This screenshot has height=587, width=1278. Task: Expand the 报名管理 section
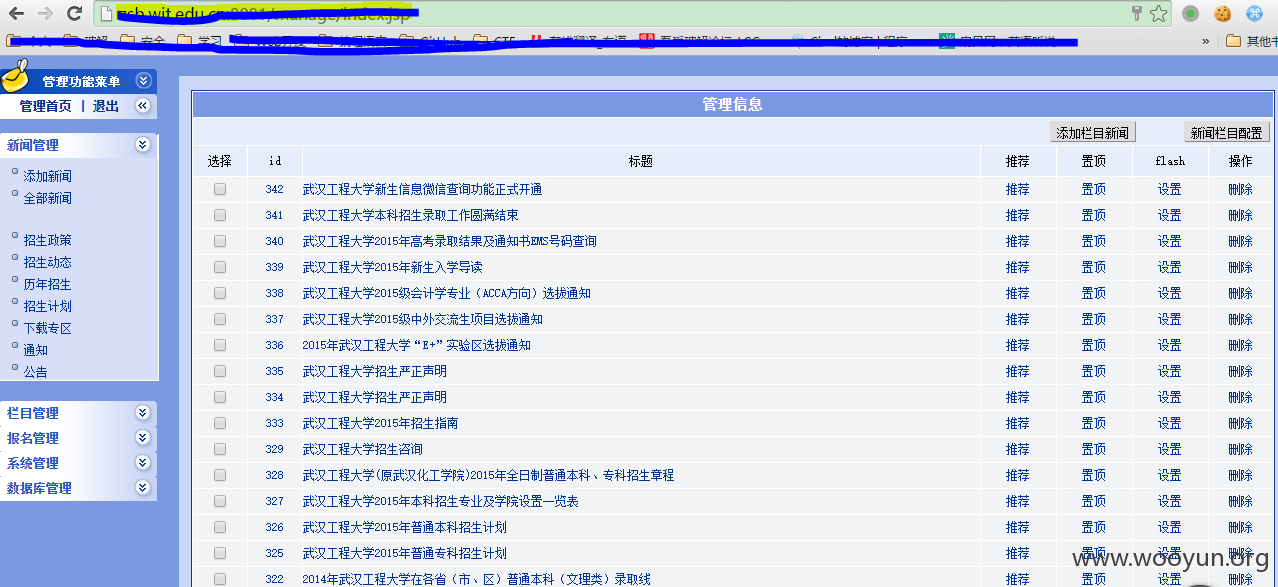tap(143, 438)
